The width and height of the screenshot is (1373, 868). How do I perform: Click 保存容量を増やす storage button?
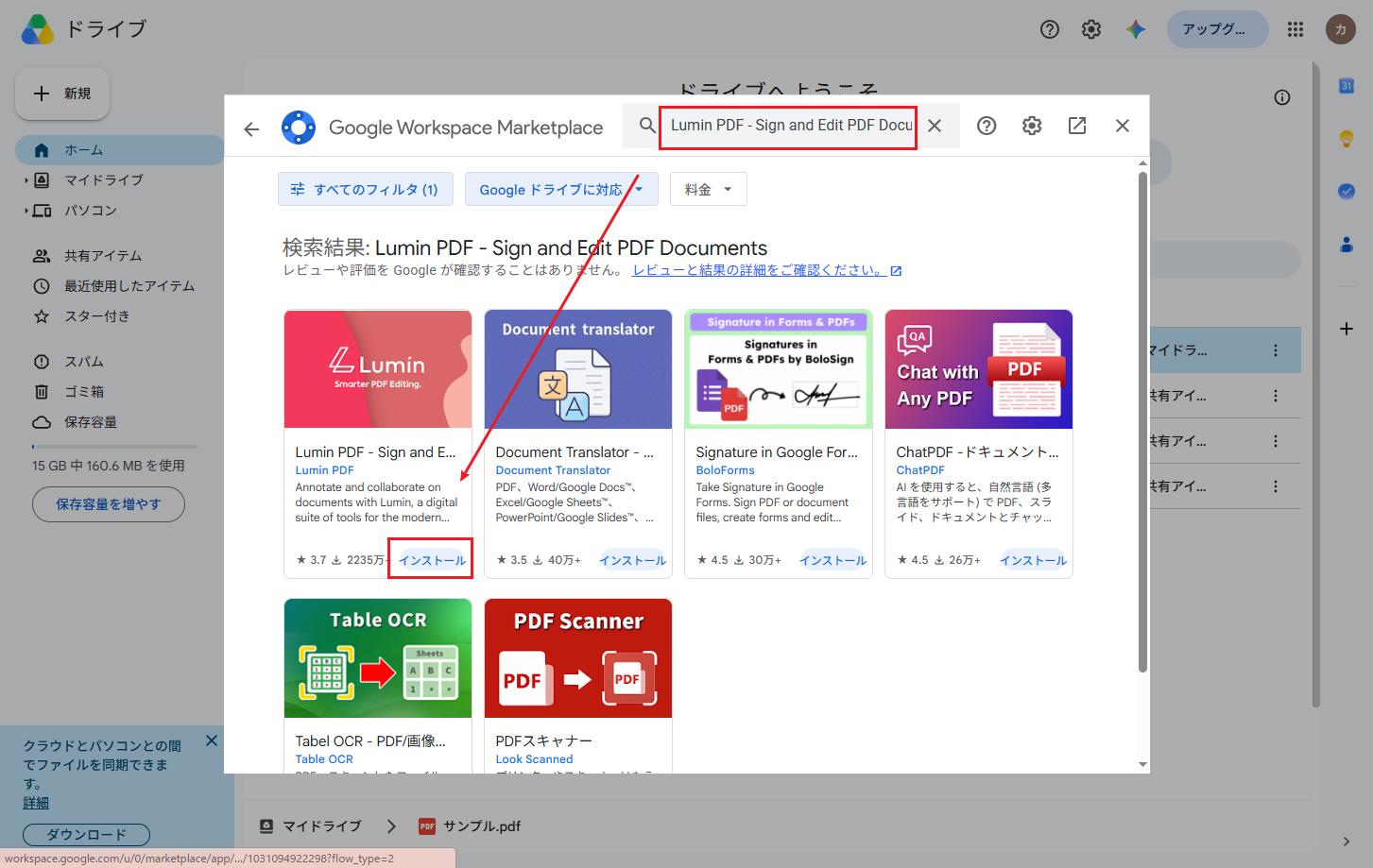tap(109, 504)
